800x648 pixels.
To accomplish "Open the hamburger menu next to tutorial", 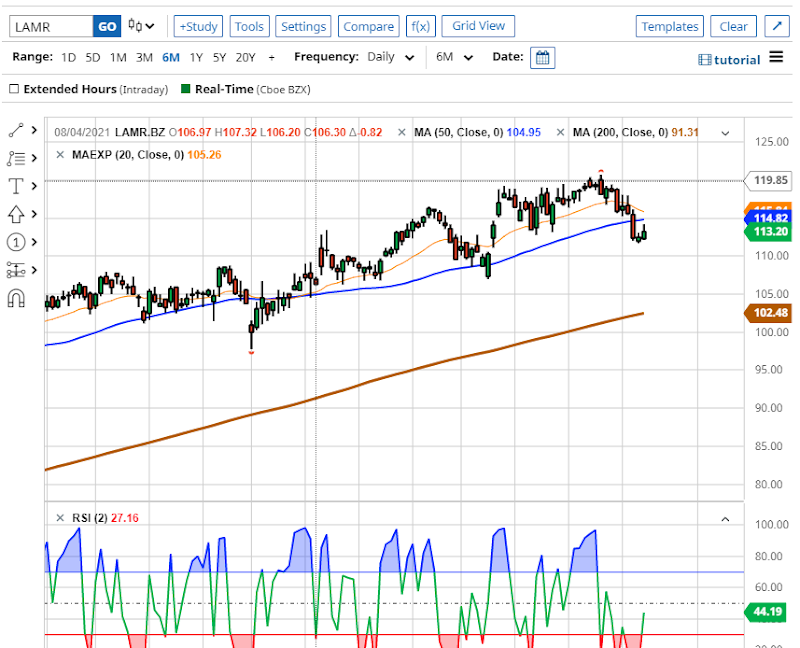I will [777, 59].
